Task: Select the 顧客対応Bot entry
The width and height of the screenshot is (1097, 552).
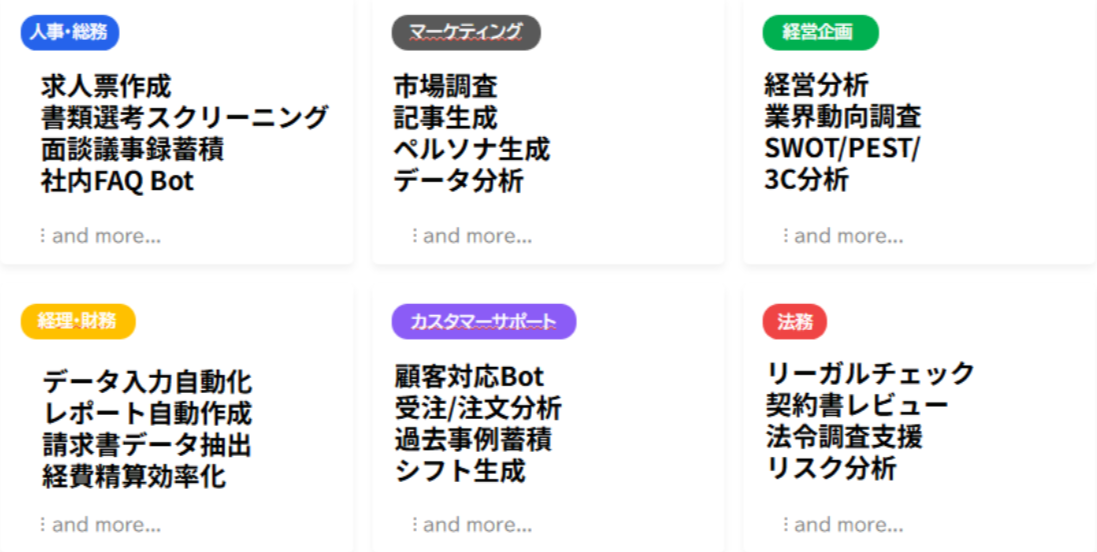Action: click(x=469, y=377)
